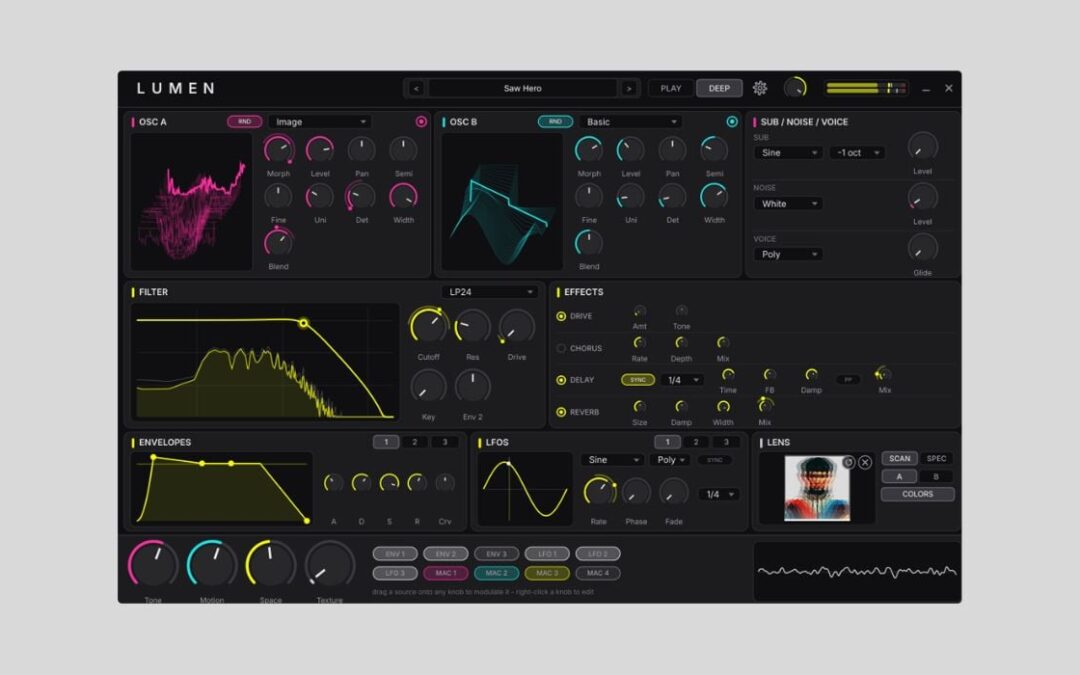Toggle the OSC A power indicator
1080x675 pixels.
pos(421,121)
